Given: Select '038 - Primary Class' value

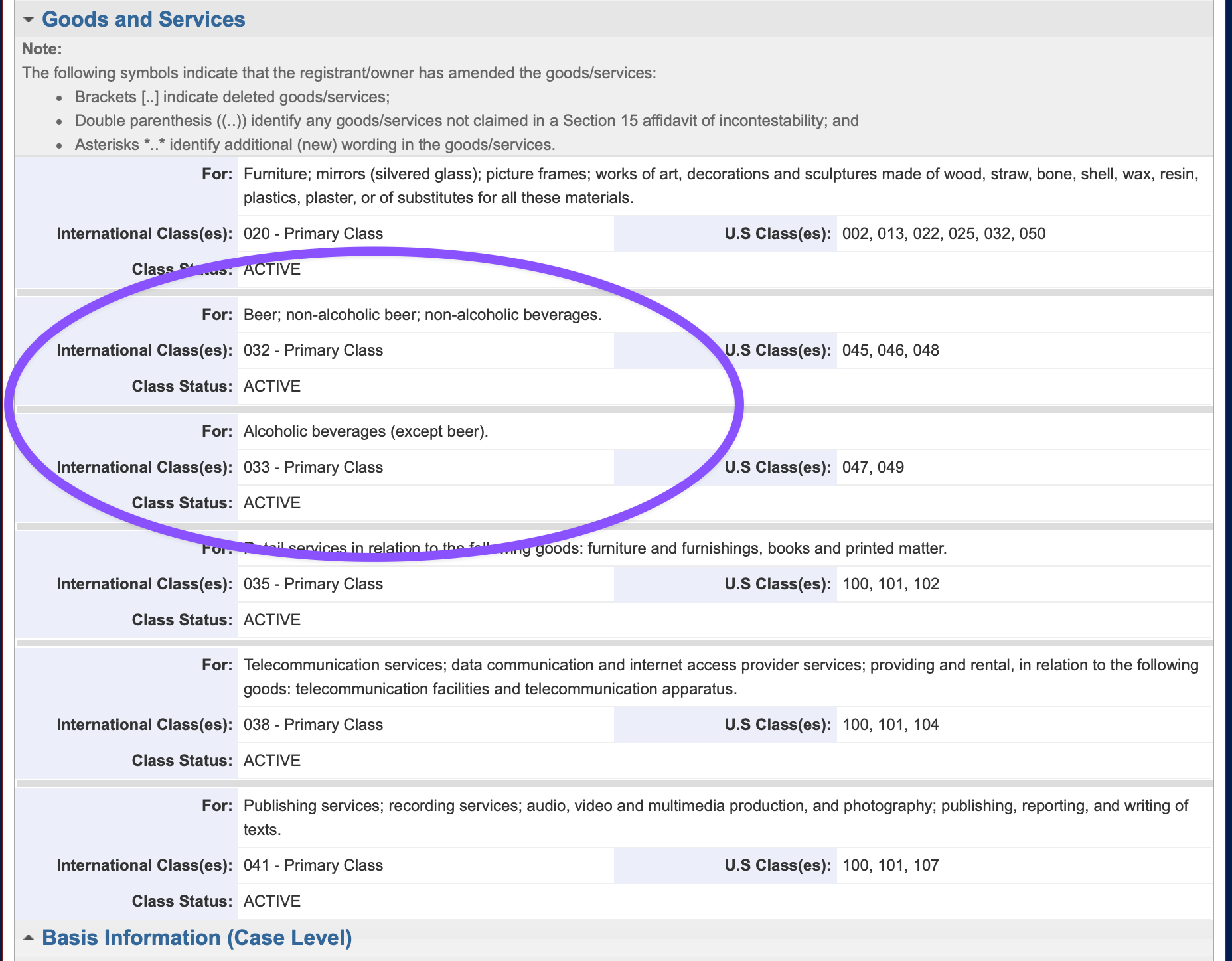Looking at the screenshot, I should tap(313, 725).
